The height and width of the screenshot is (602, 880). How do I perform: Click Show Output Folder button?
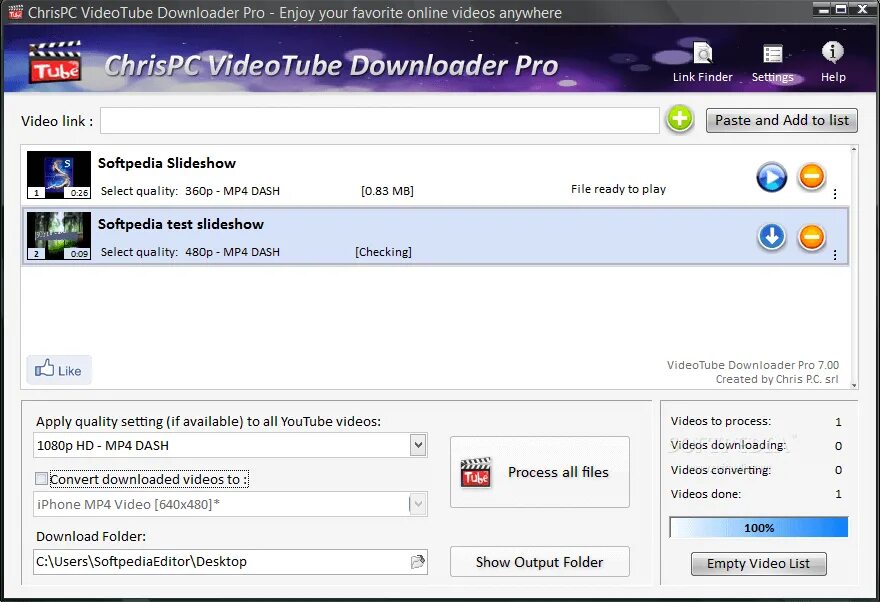point(539,562)
